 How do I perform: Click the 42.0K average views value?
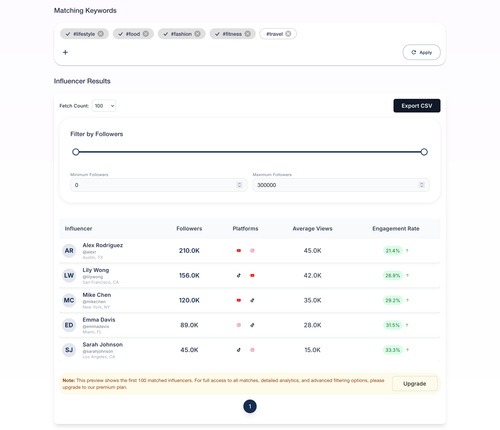[x=312, y=275]
